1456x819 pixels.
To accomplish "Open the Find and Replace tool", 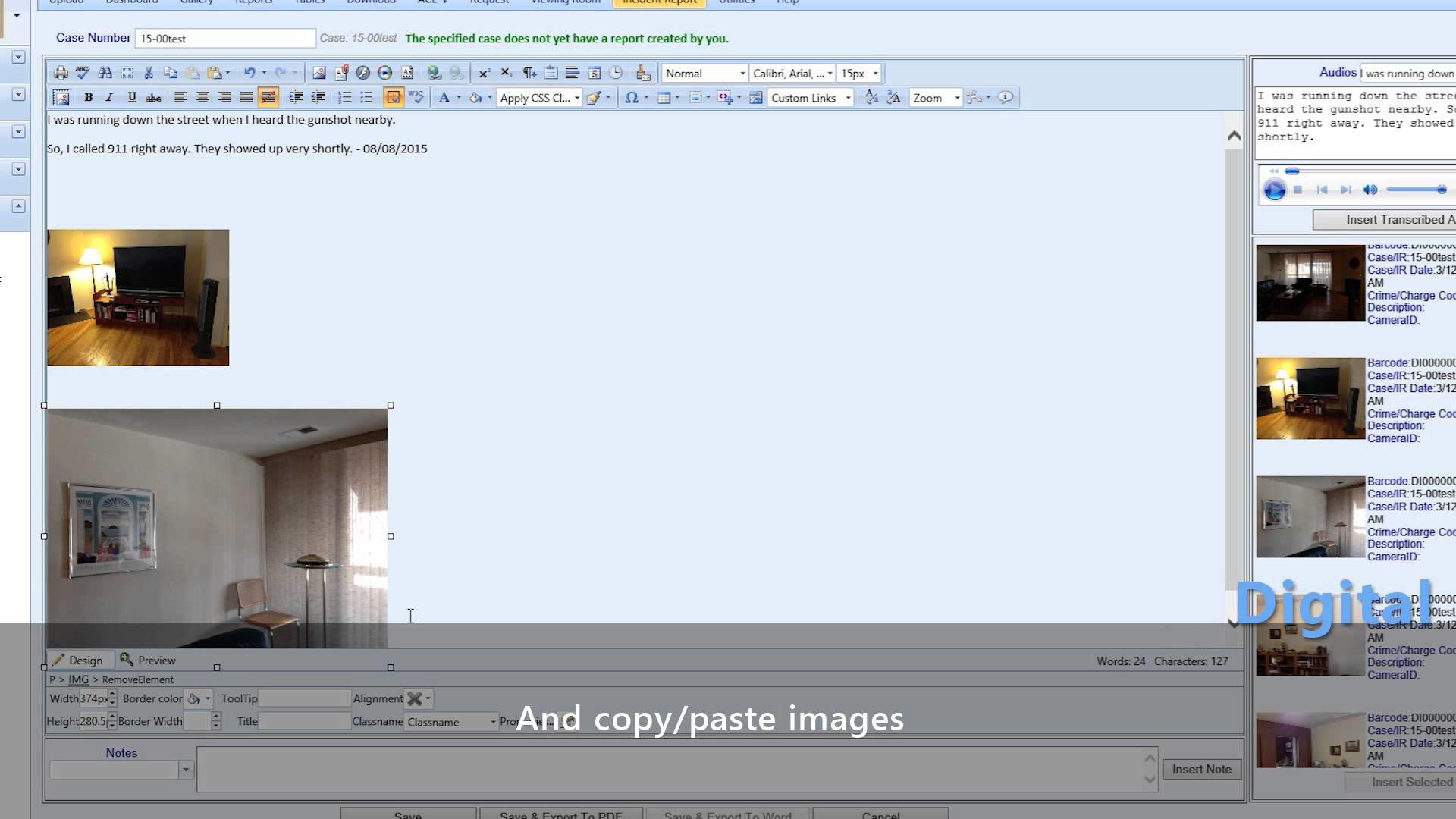I will (105, 72).
